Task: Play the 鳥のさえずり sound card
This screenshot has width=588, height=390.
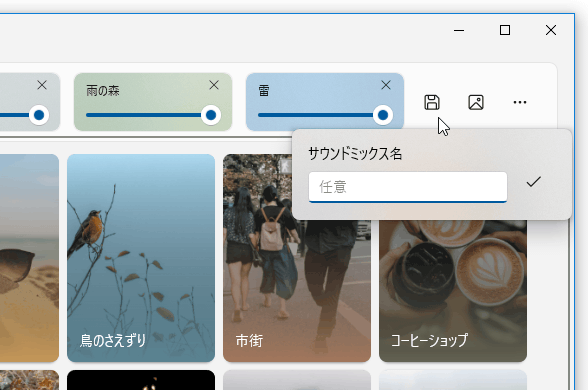Action: [141, 258]
